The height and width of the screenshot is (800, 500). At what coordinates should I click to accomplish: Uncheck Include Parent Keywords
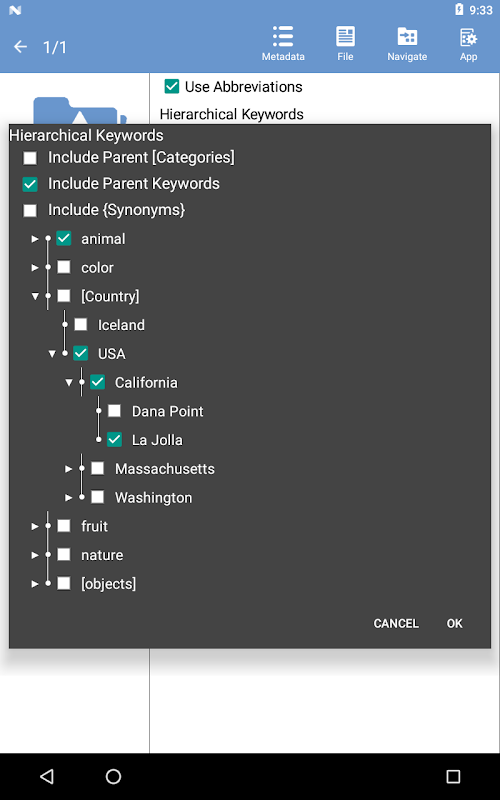[30, 184]
